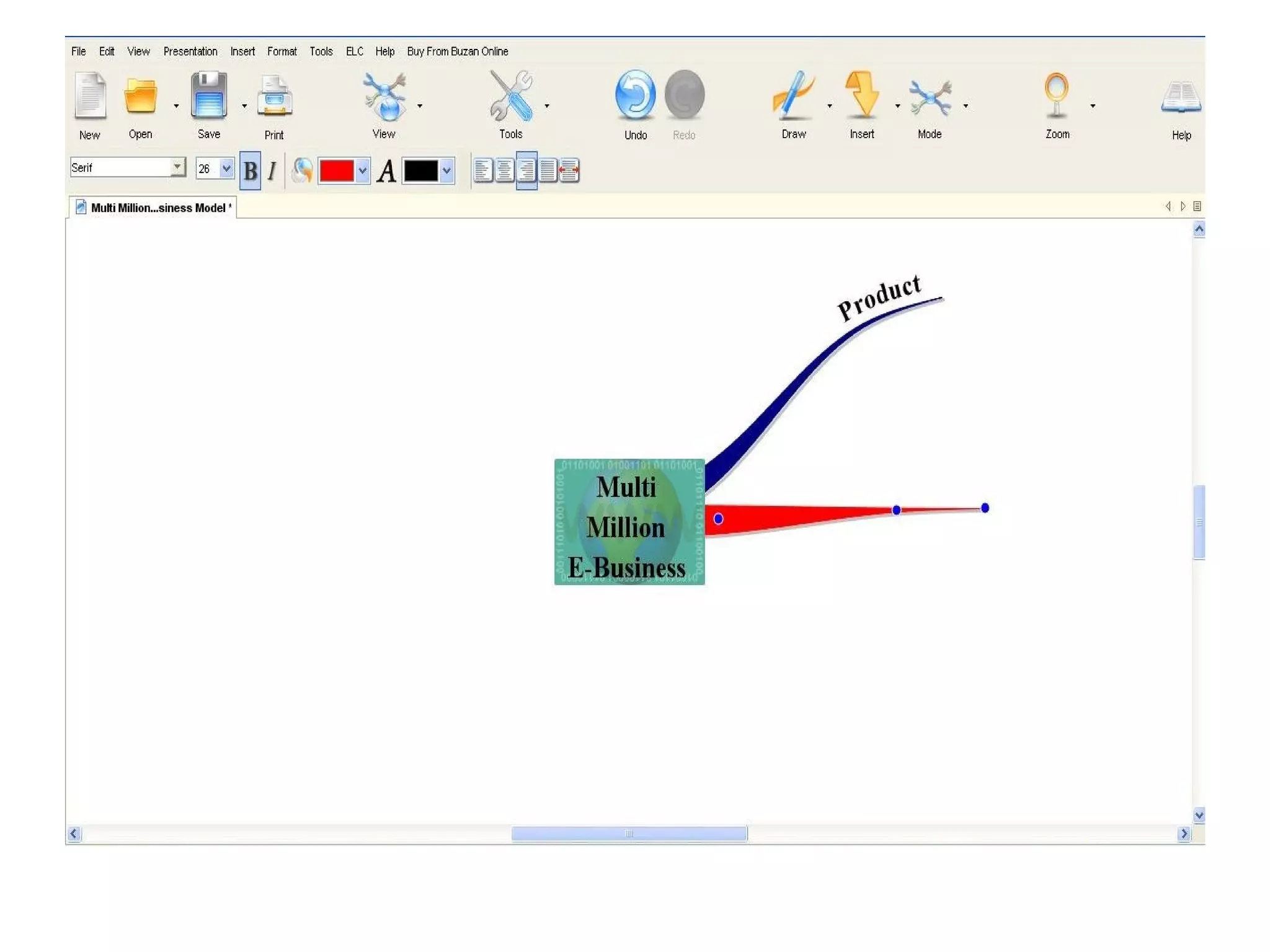Screen dimensions: 1270x952
Task: Select the Multi Million Business Model tab
Action: [158, 208]
